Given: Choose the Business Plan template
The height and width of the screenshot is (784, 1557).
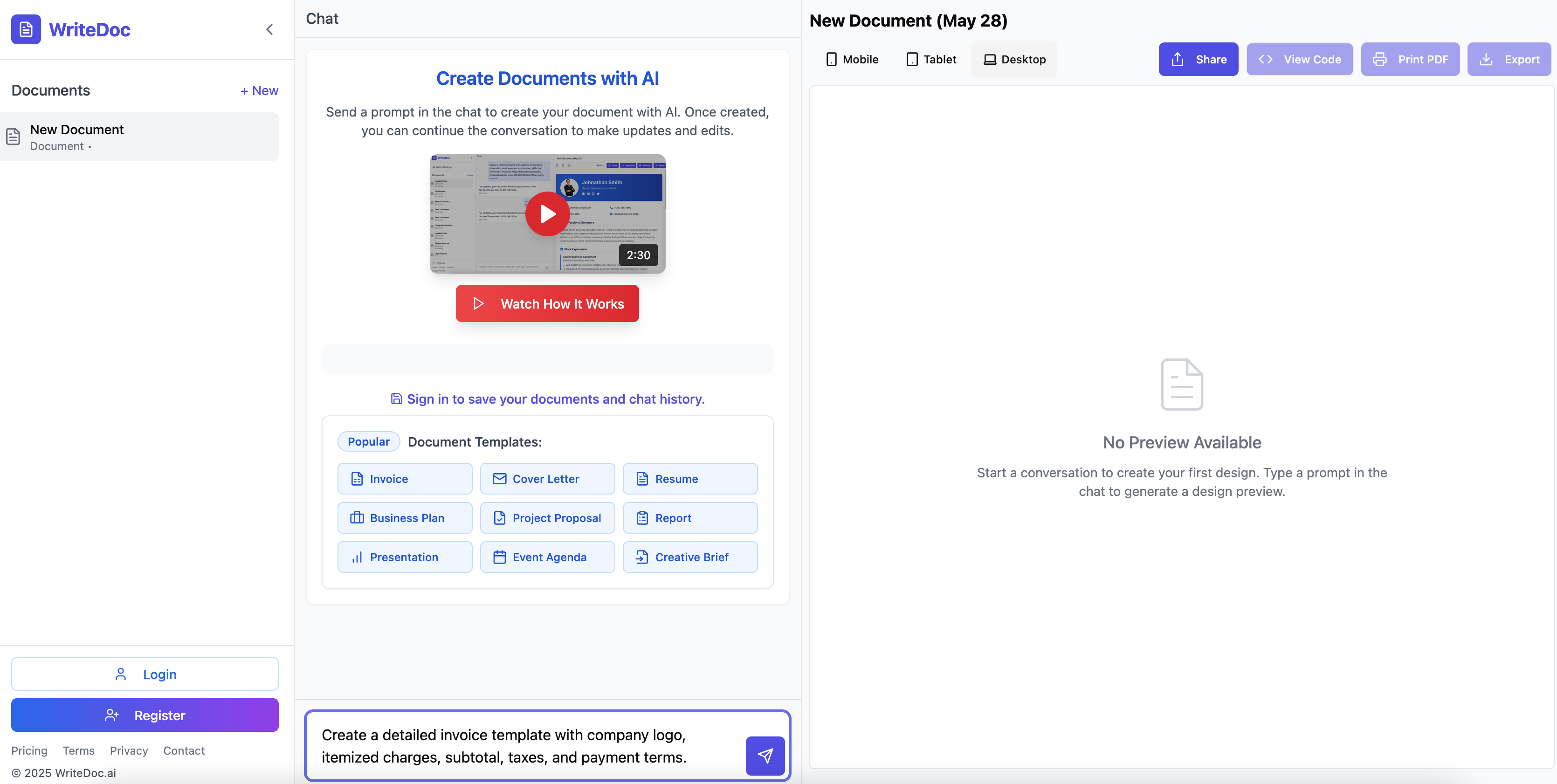Looking at the screenshot, I should tap(404, 518).
